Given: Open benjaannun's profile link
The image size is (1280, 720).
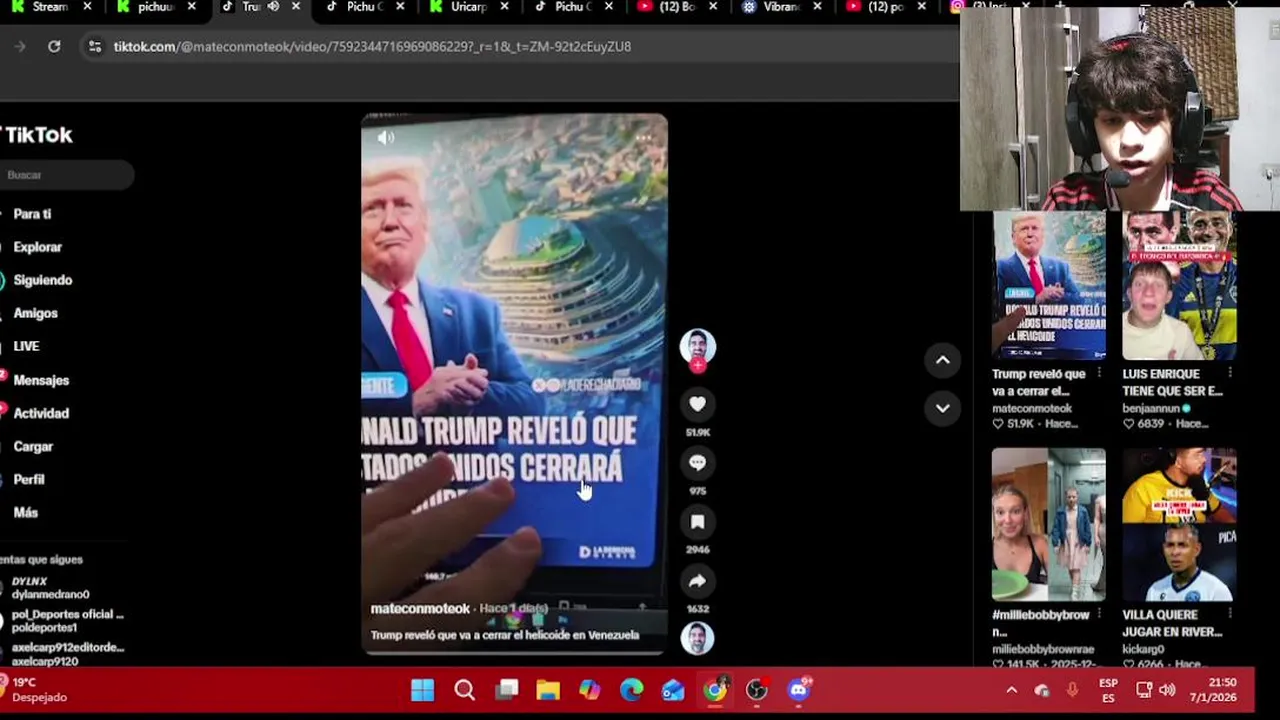Looking at the screenshot, I should 1151,408.
